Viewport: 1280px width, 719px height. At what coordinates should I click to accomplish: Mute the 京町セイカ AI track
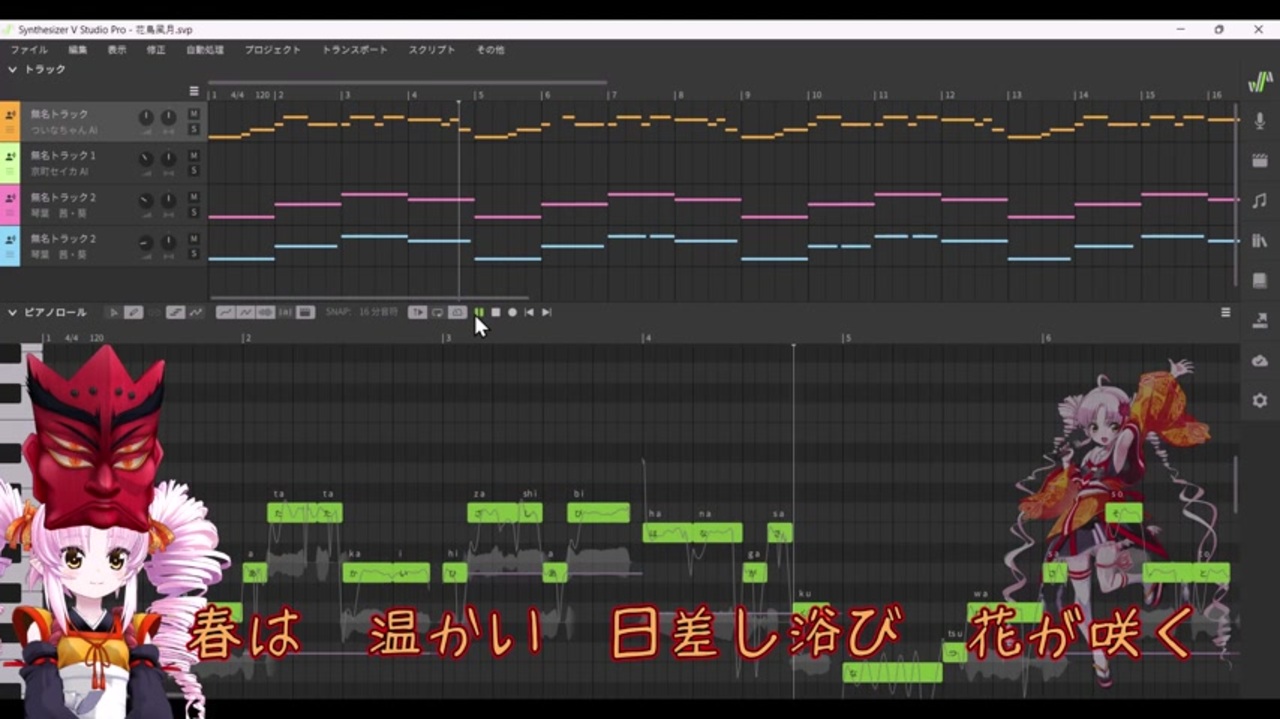[x=194, y=156]
